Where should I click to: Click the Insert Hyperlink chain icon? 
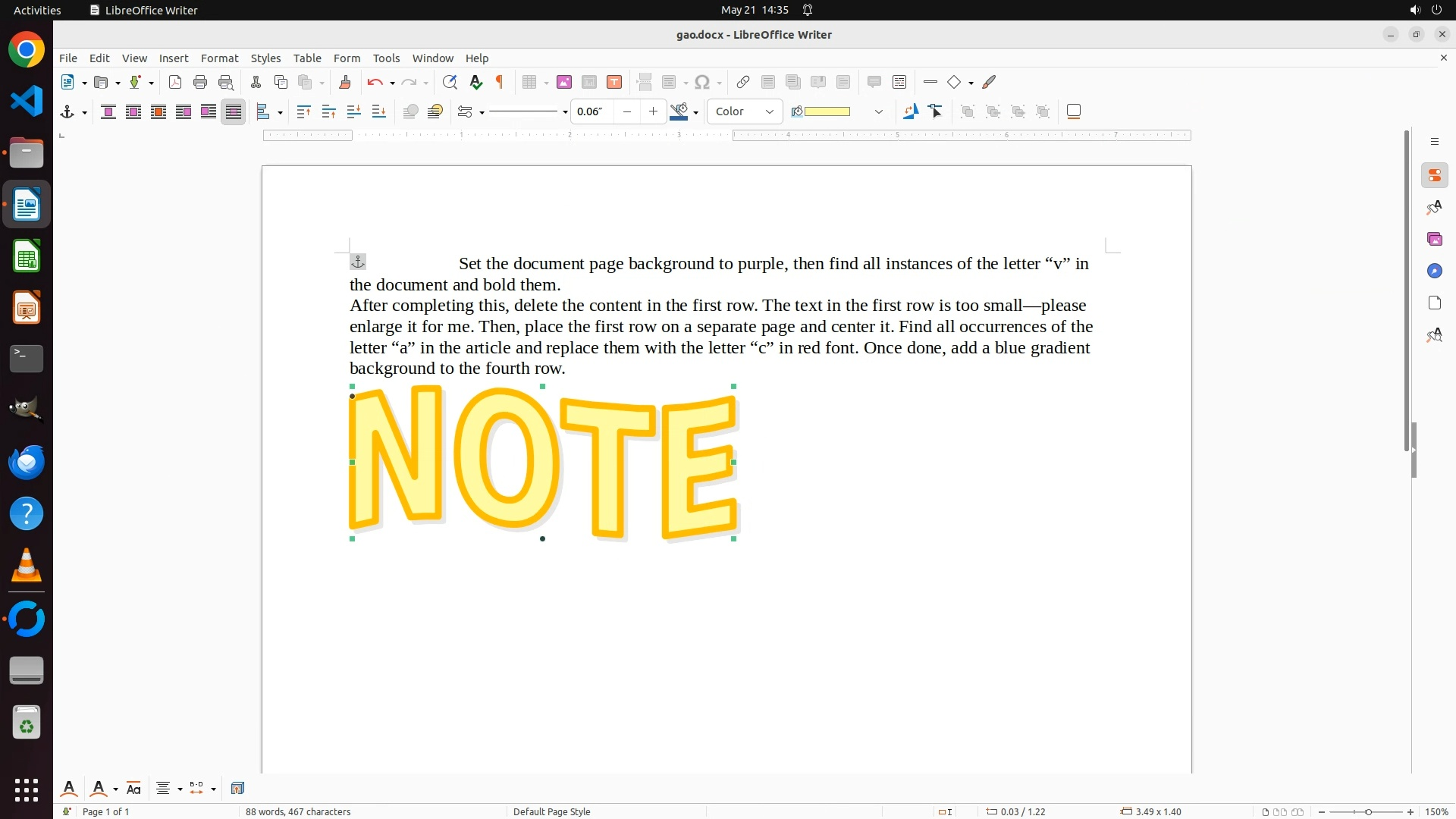743,82
